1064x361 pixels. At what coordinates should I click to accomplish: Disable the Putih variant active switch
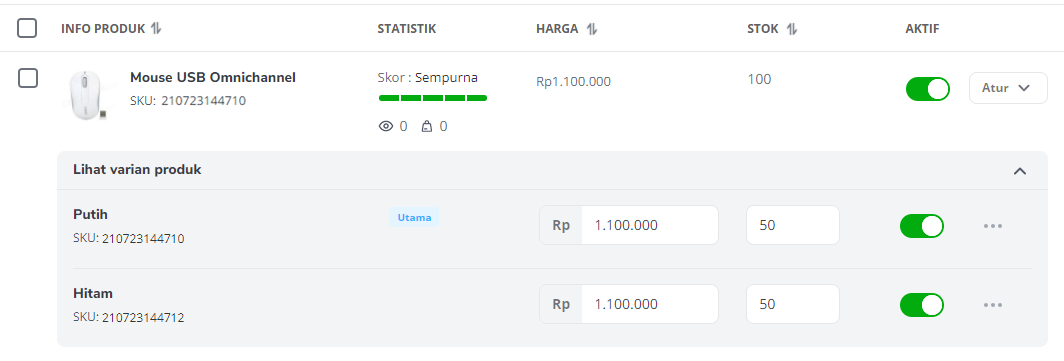922,226
